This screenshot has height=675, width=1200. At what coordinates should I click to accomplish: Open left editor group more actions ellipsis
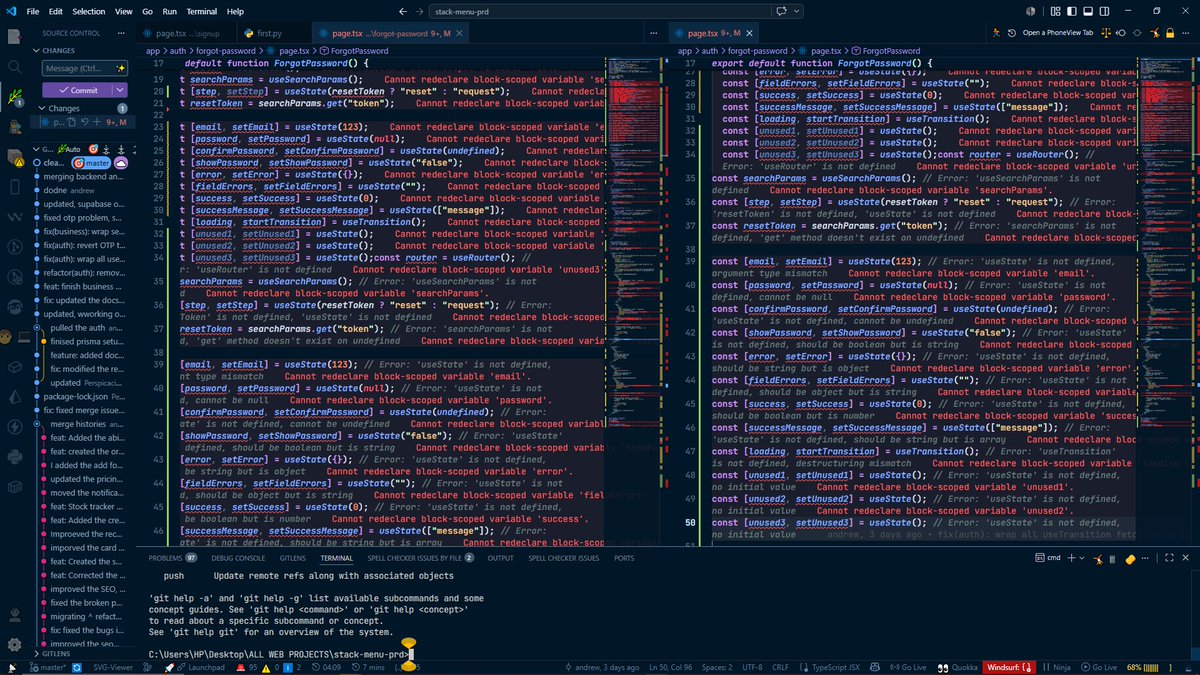(x=653, y=33)
